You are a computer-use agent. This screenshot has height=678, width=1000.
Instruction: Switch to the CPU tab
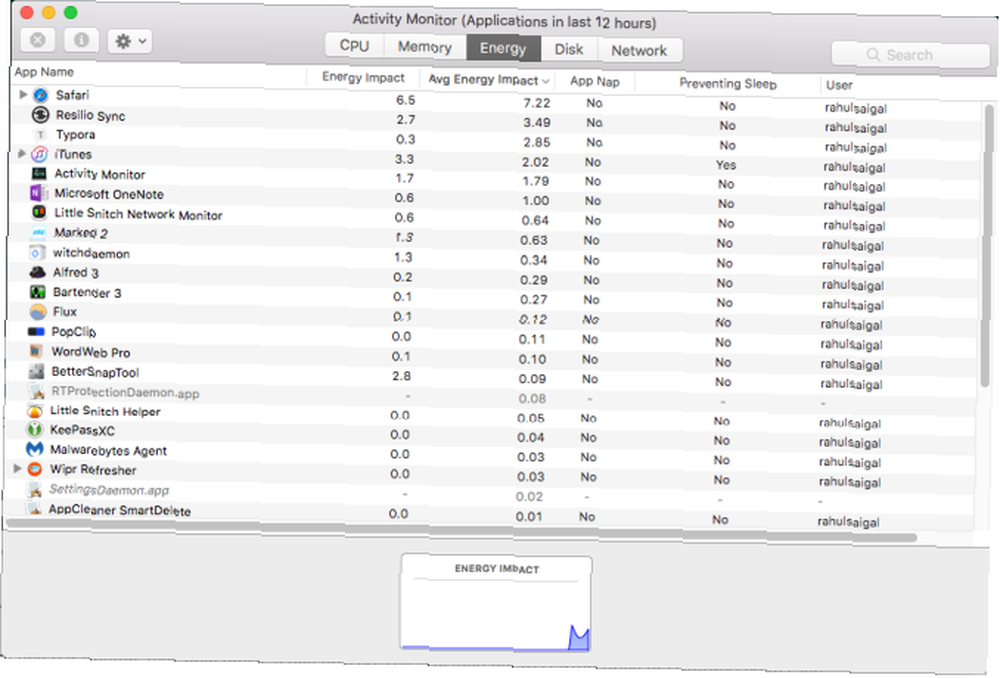[x=355, y=46]
